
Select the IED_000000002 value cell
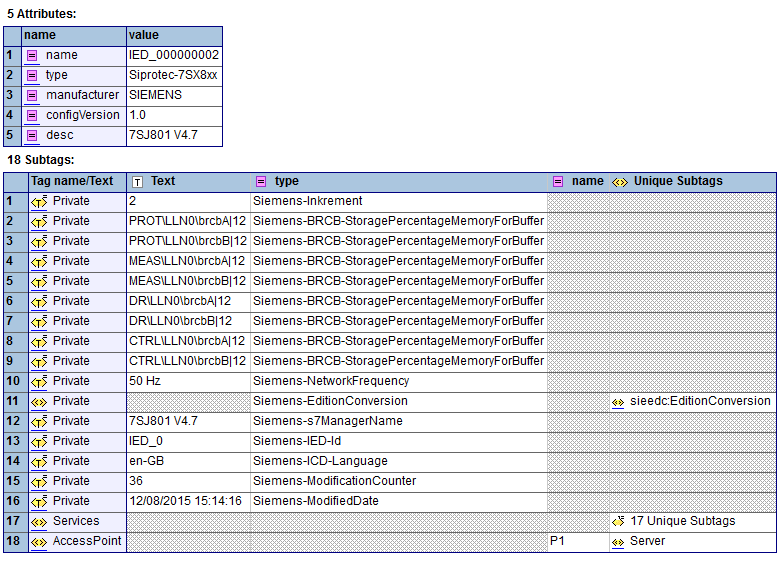[174, 56]
